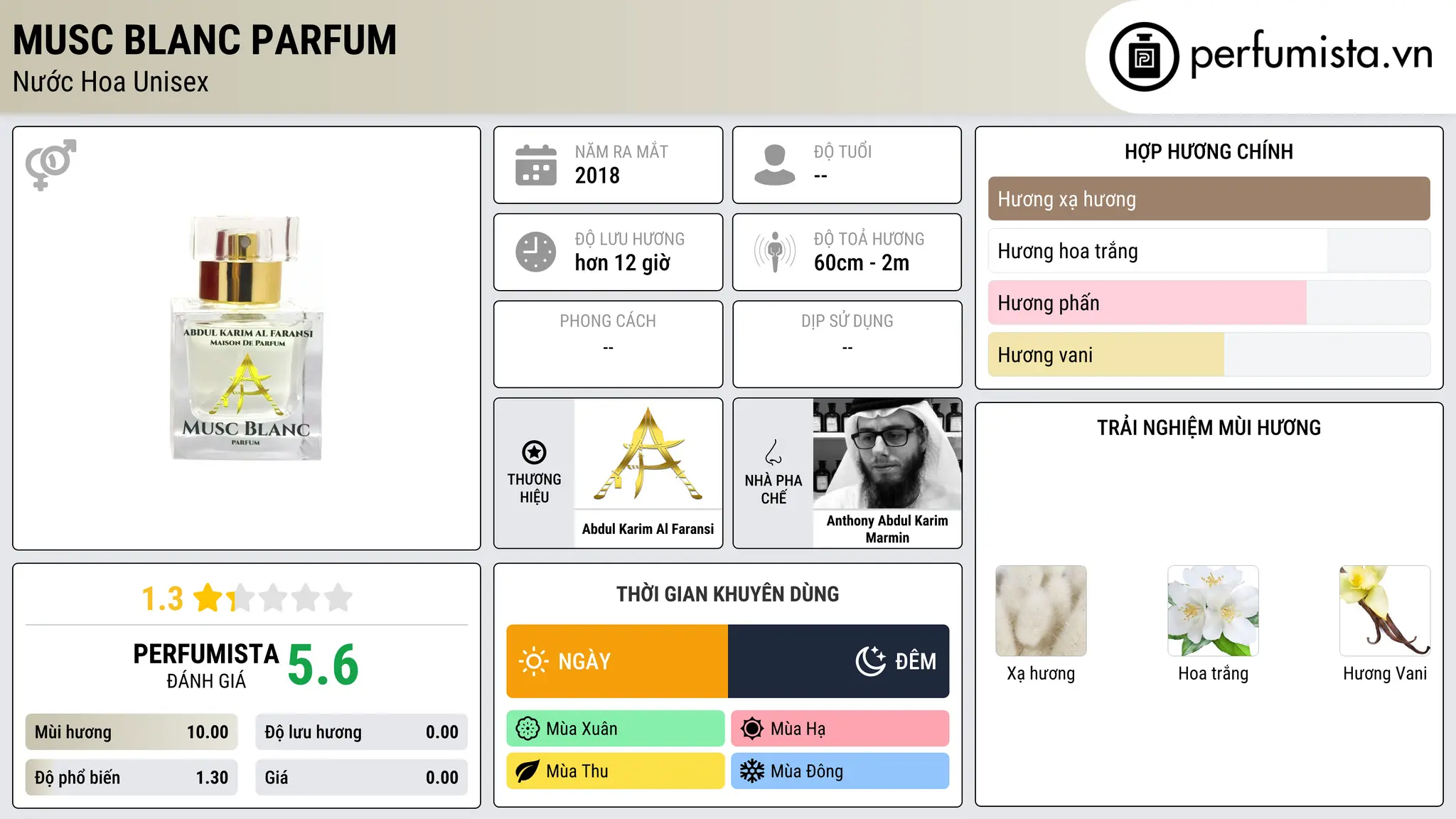Open Anthony Abdul Karim Marmin perfumer name
Image resolution: width=1456 pixels, height=819 pixels.
[x=887, y=529]
